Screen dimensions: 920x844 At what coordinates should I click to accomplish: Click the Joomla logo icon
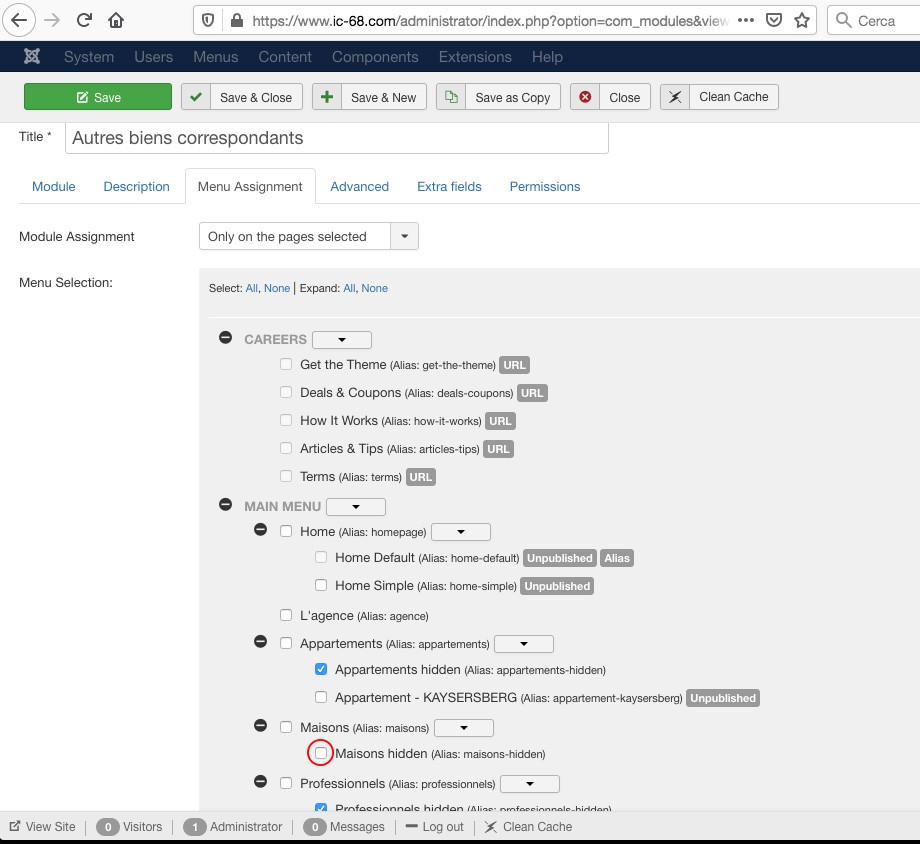click(x=32, y=56)
